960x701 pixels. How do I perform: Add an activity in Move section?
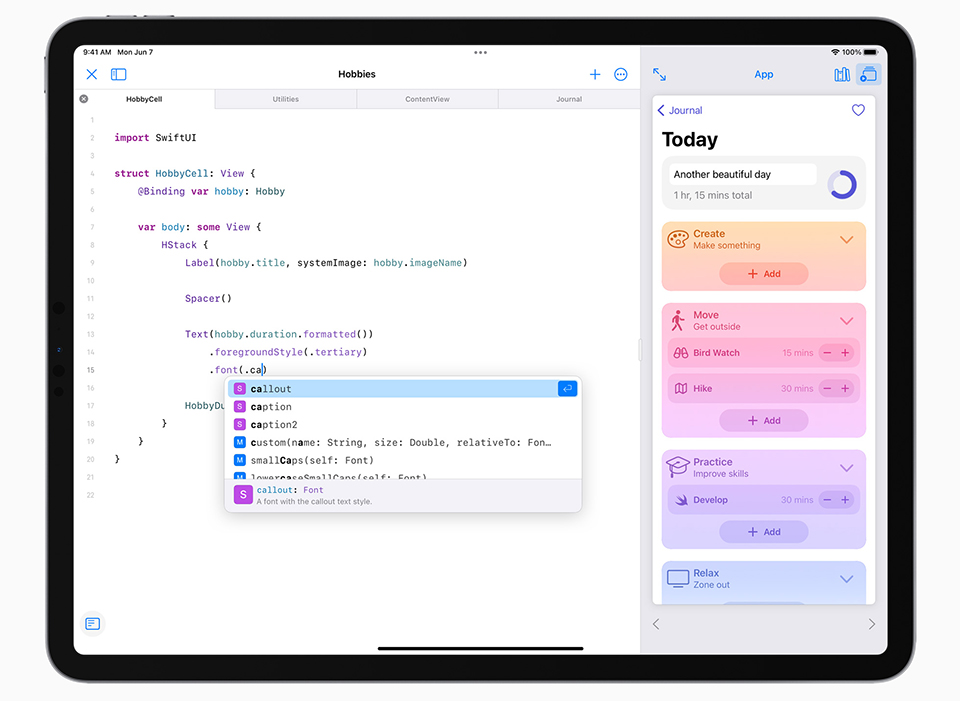[x=763, y=421]
